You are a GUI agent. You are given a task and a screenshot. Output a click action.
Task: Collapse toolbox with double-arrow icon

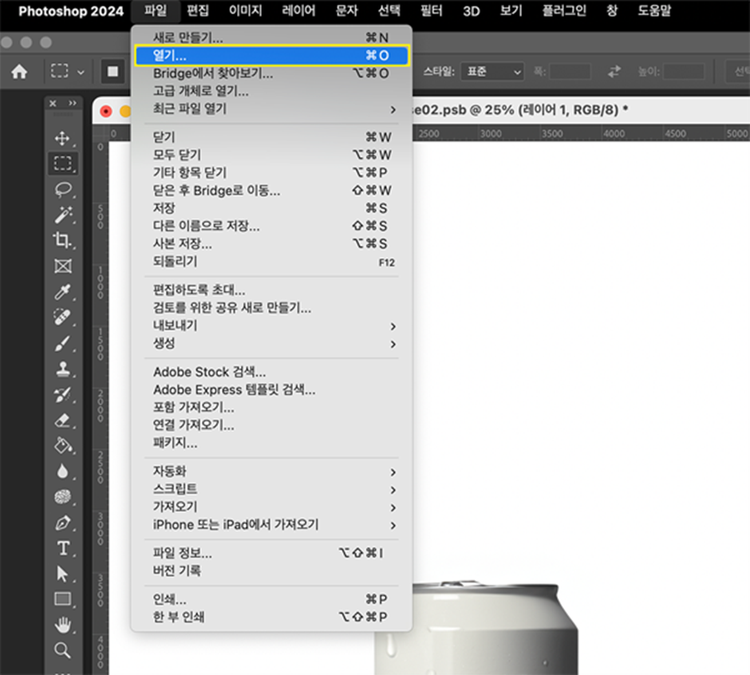(73, 103)
